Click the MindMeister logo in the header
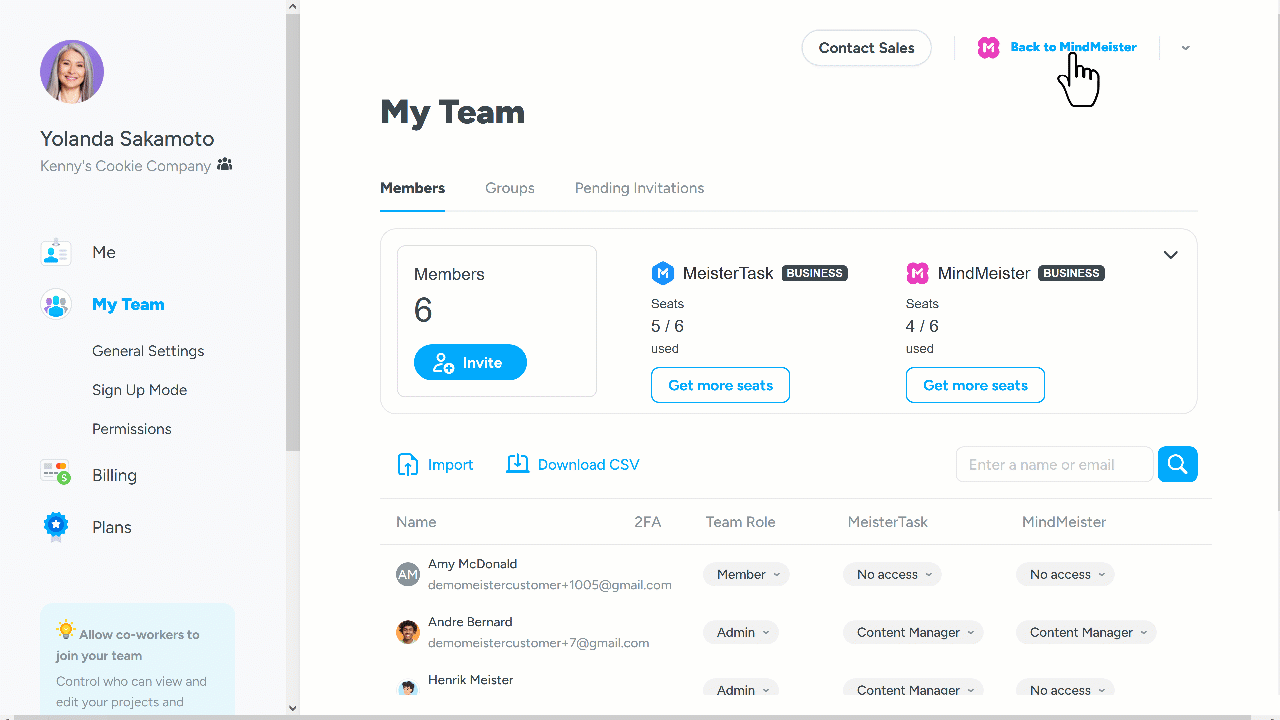This screenshot has width=1280, height=720. click(x=988, y=47)
